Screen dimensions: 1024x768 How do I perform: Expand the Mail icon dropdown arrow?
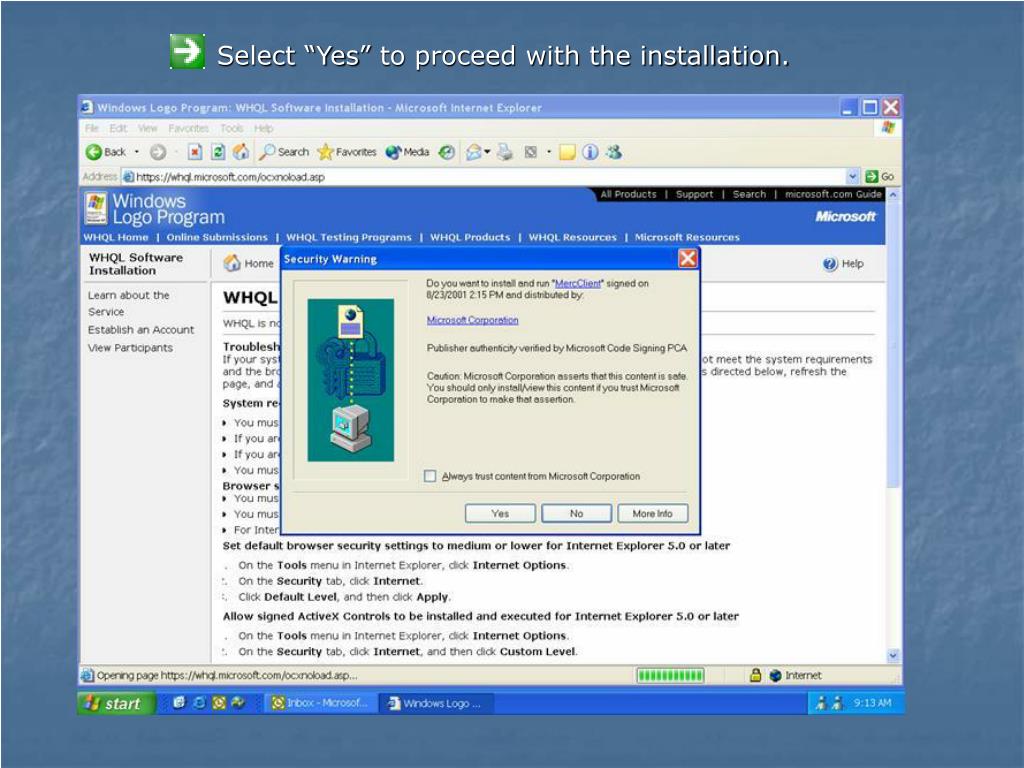(x=487, y=152)
